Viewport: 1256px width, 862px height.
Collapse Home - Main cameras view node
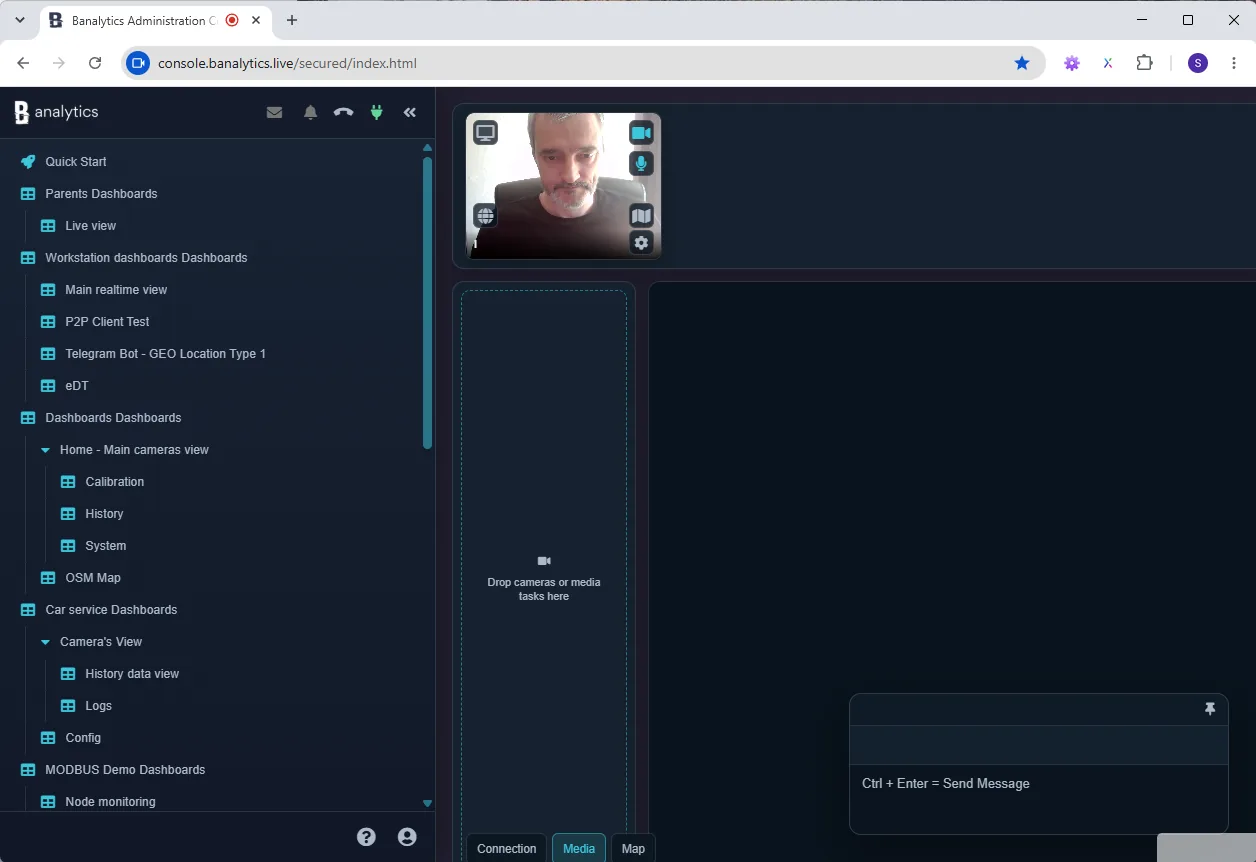pos(45,450)
